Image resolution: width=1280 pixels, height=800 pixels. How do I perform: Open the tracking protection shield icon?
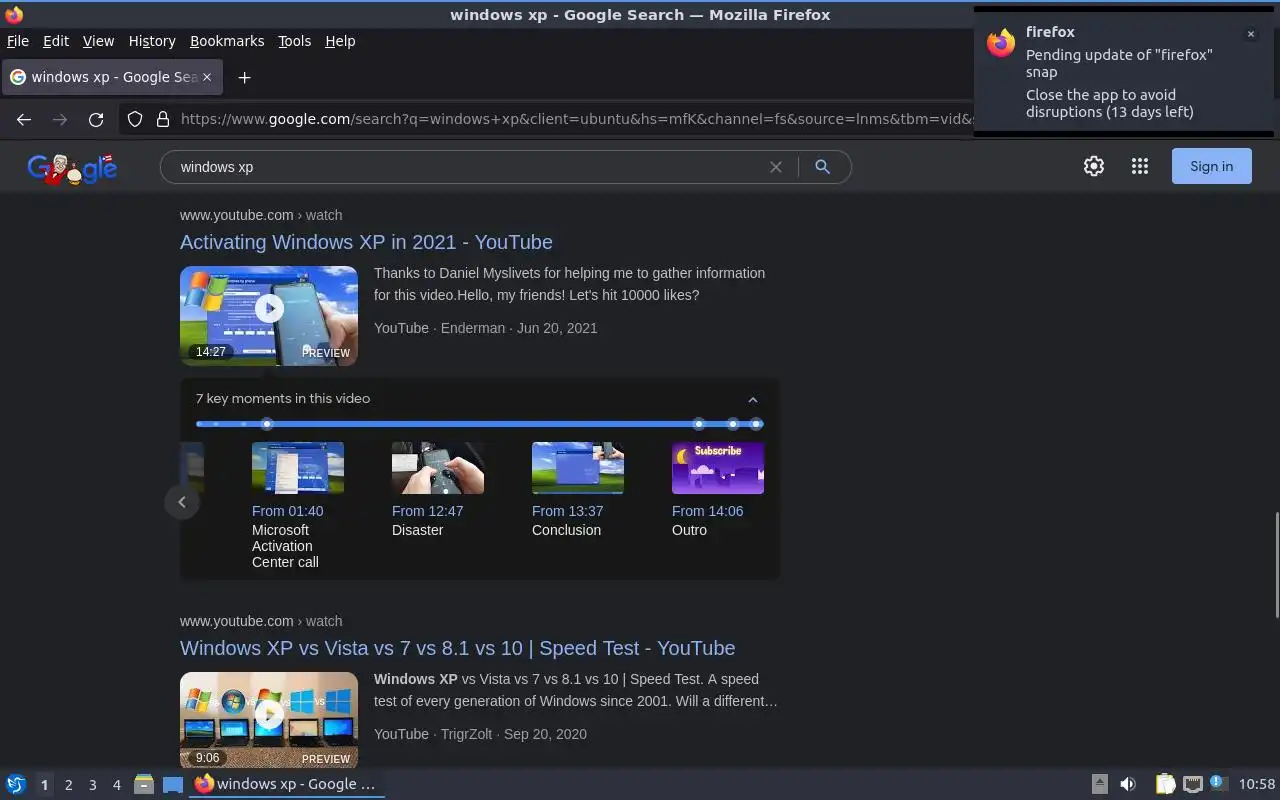[x=135, y=119]
